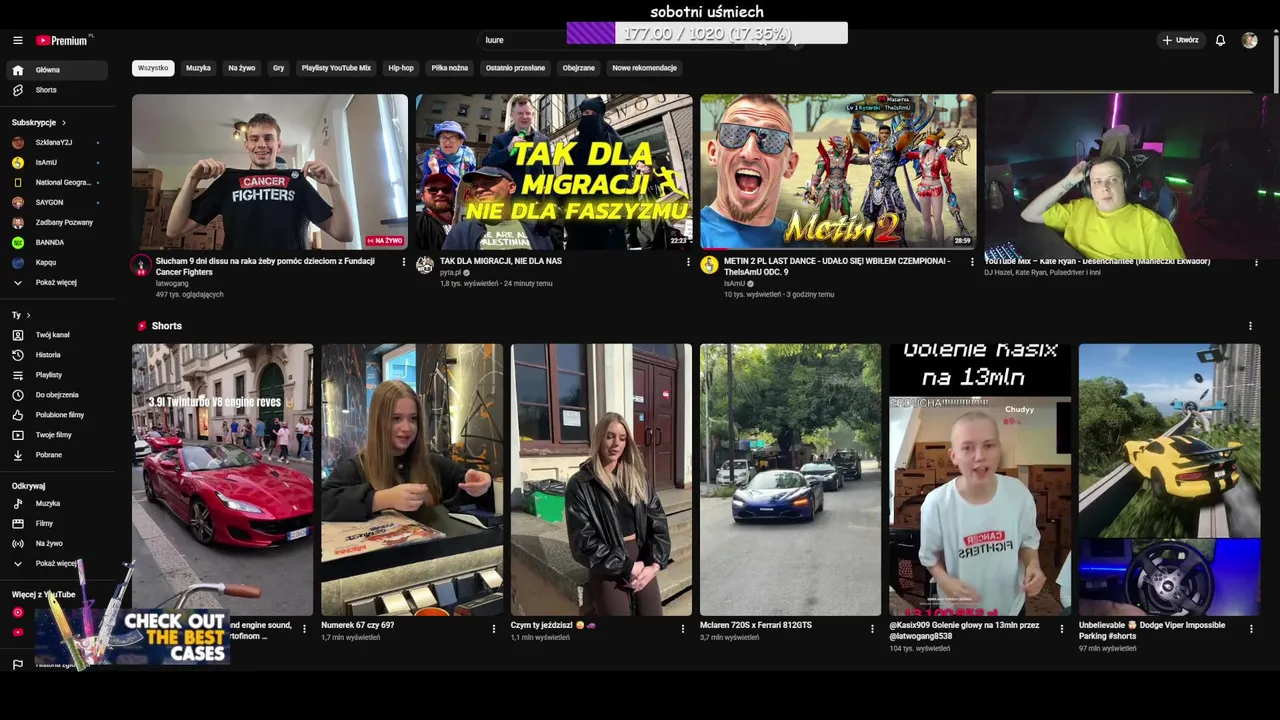
Task: Open Muzyka under Odkrywaj in sidebar
Action: [56, 503]
